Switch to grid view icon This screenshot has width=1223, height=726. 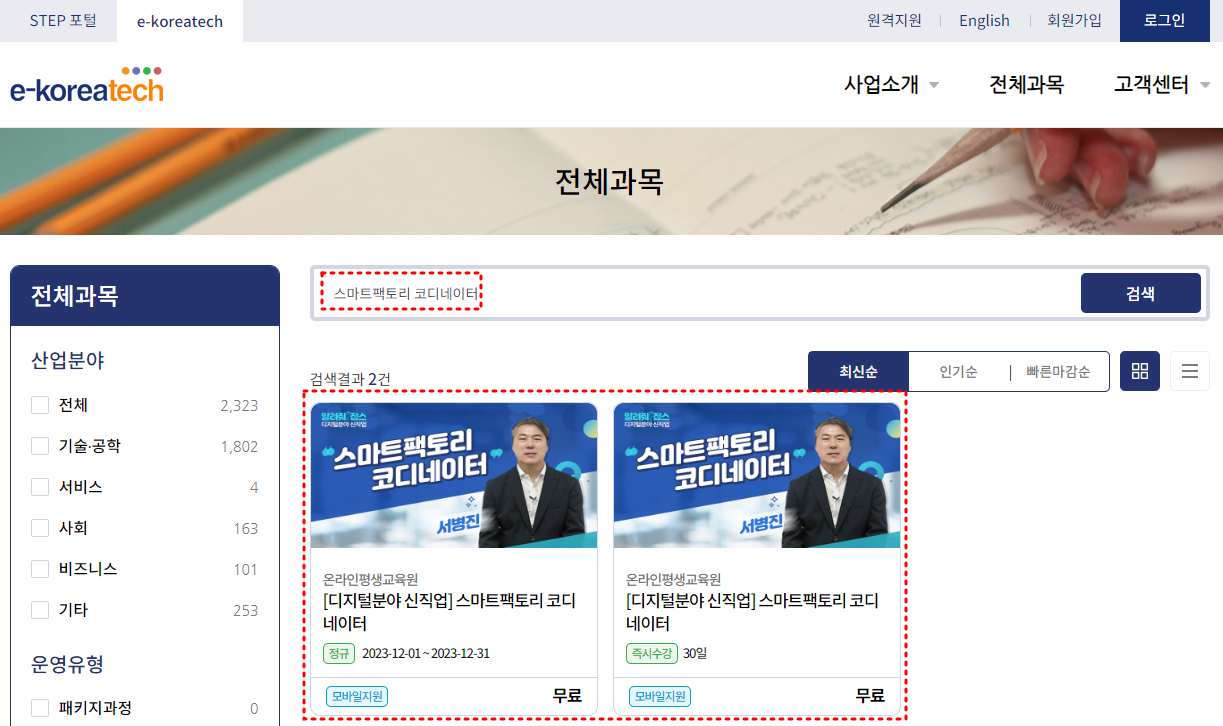[x=1140, y=371]
